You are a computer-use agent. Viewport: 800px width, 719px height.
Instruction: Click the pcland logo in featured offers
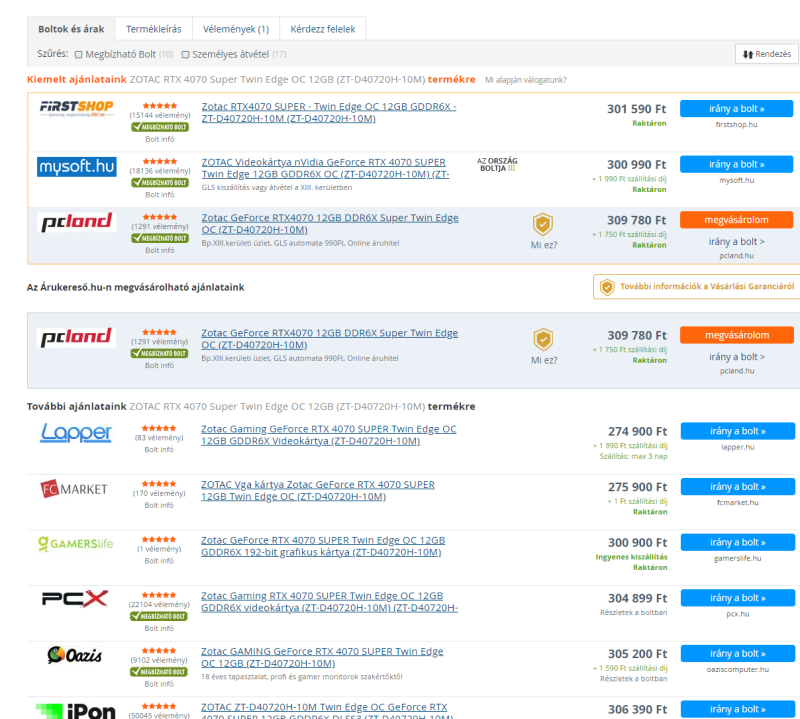(77, 222)
